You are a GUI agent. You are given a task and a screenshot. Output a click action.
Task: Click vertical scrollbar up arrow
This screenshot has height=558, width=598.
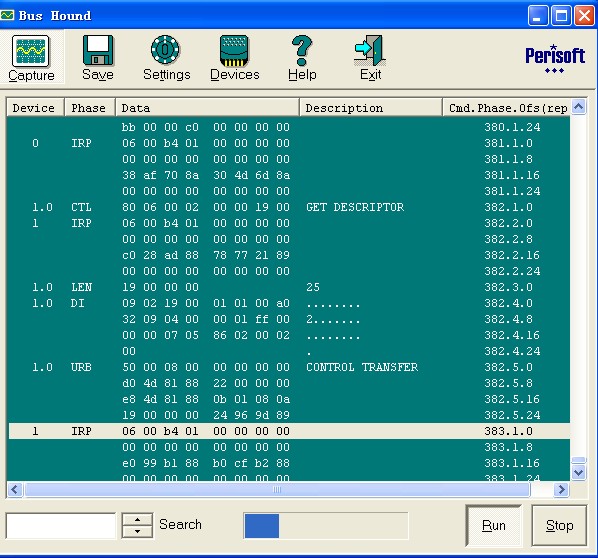point(579,106)
